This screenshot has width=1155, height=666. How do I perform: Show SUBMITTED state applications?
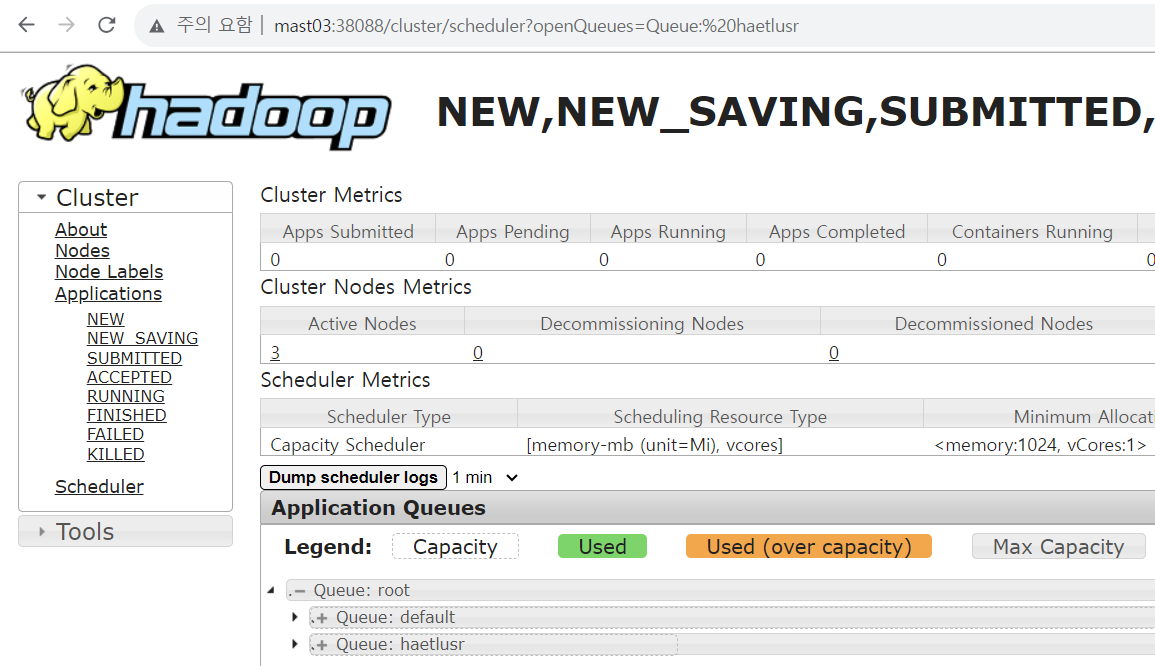(134, 358)
